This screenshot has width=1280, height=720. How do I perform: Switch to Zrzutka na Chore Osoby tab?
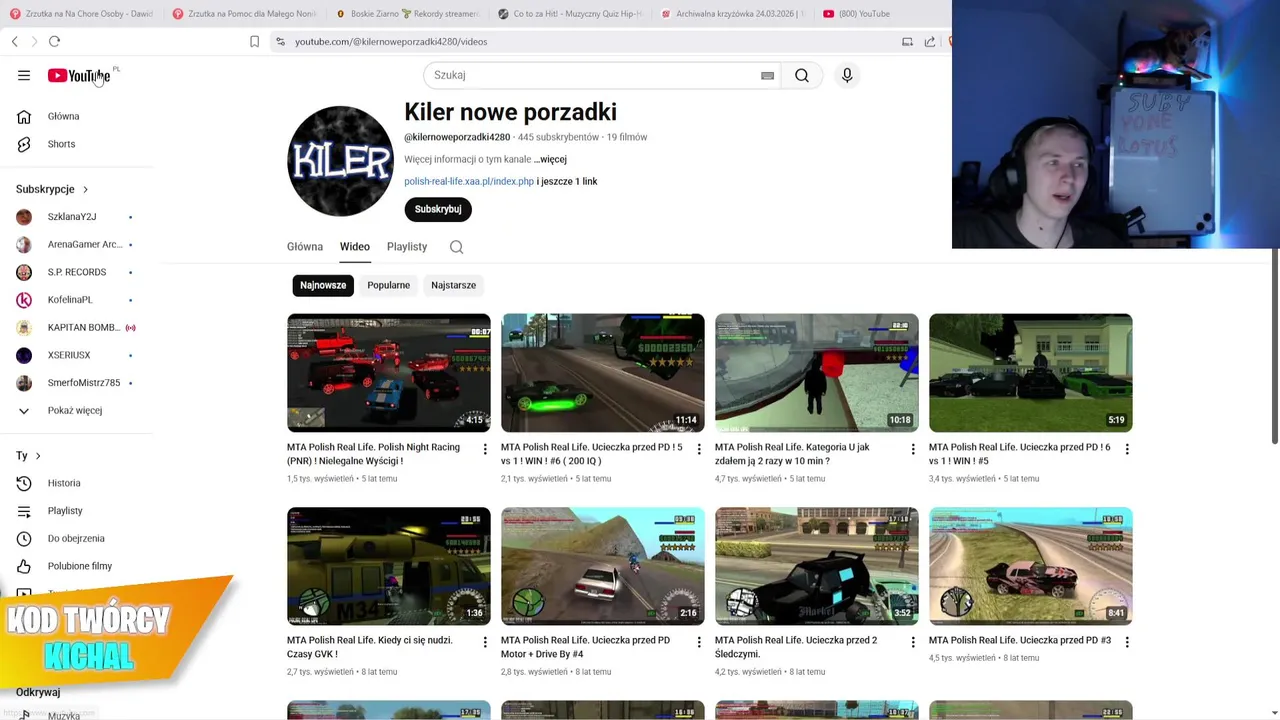point(81,14)
